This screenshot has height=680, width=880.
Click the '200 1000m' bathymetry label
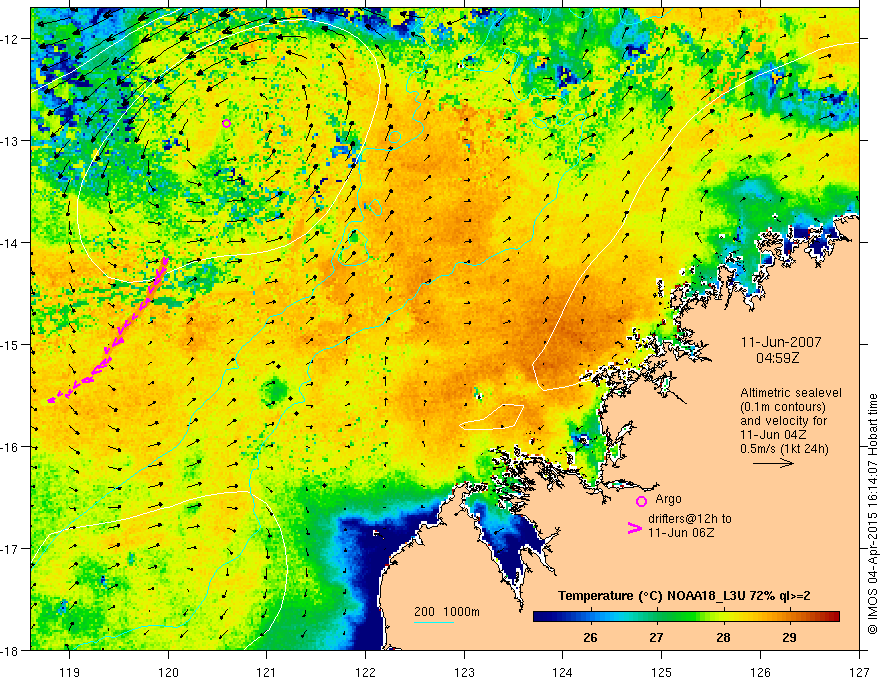pos(447,612)
